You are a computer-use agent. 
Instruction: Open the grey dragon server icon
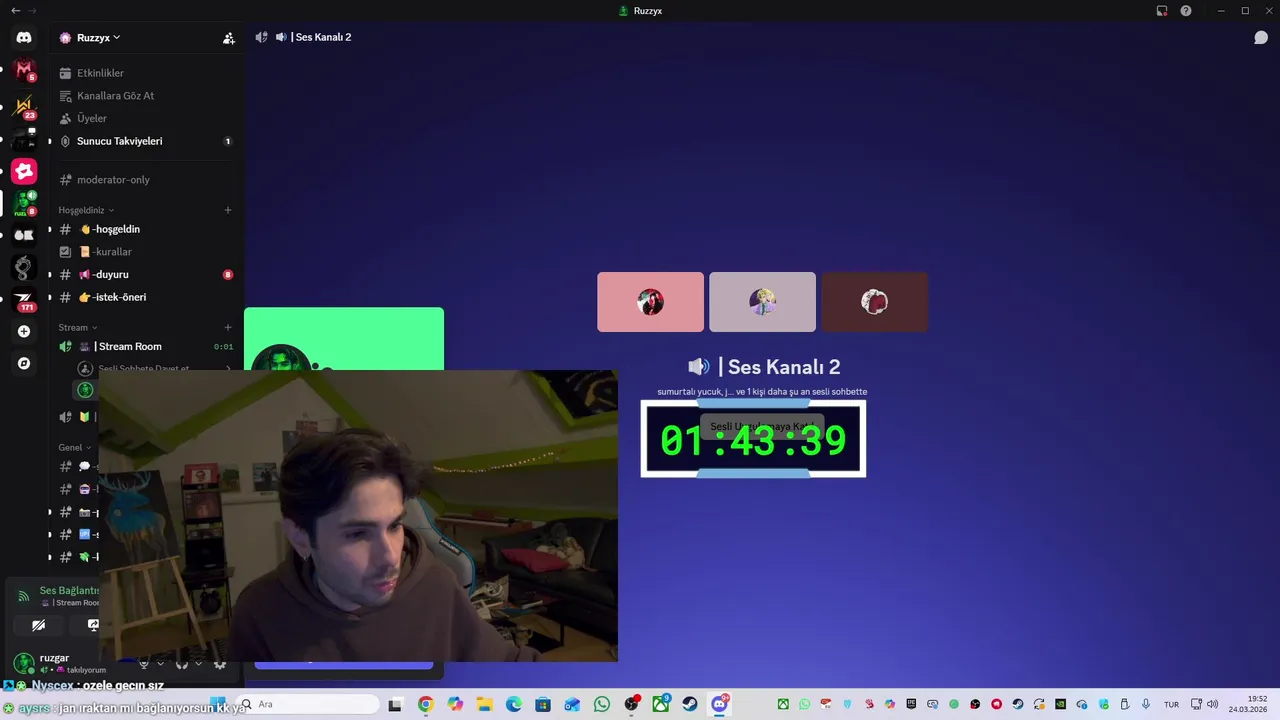click(x=24, y=267)
